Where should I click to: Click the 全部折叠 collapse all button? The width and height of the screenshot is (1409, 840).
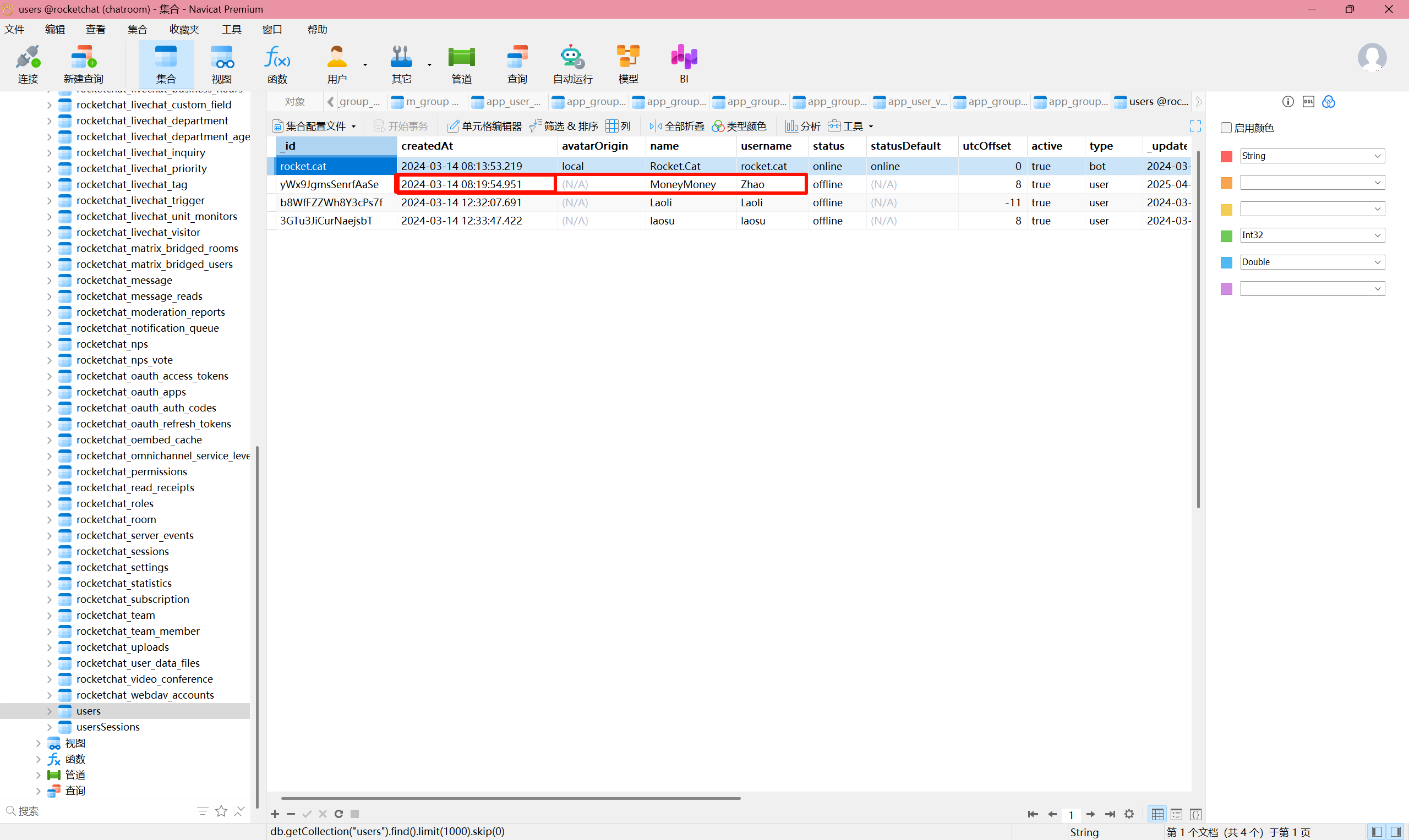click(677, 125)
